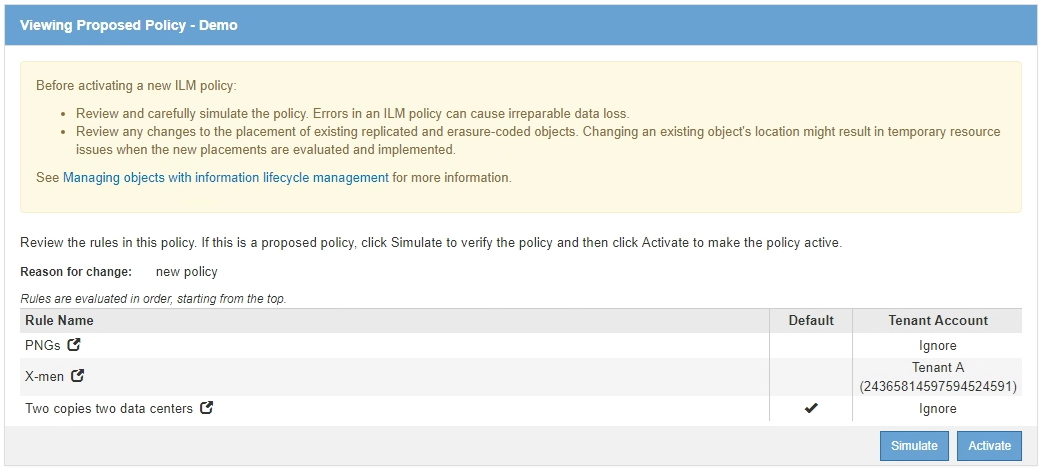Click the Ignore value in the PNGs row
The image size is (1042, 469).
click(x=937, y=345)
